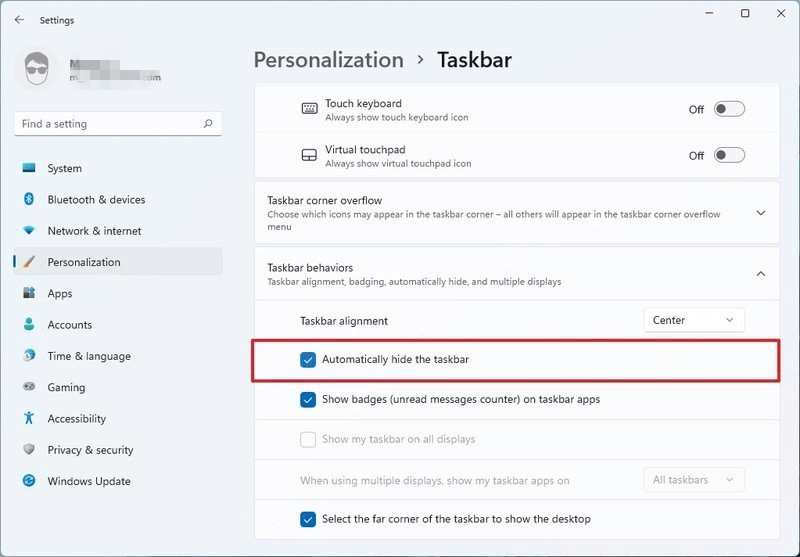Collapse the Taskbar behaviors section

point(760,274)
